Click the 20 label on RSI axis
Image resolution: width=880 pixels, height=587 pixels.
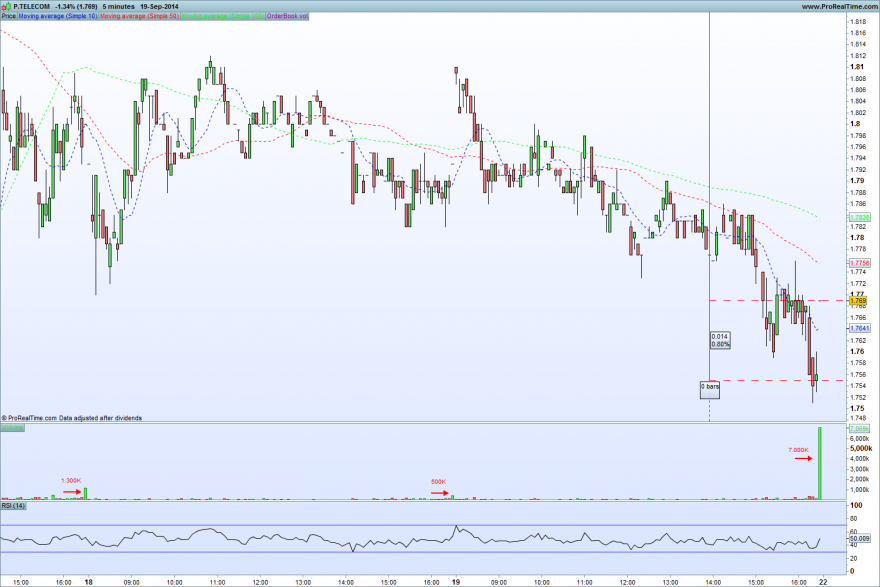click(854, 558)
